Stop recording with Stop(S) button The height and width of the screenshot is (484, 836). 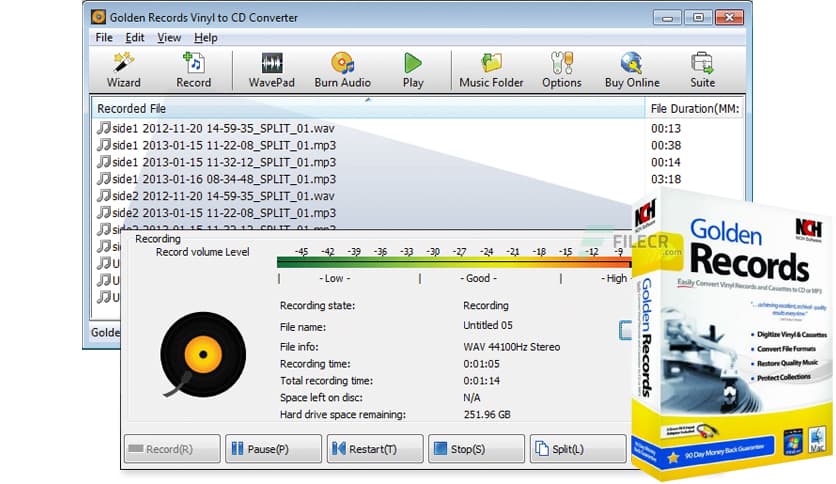pyautogui.click(x=476, y=449)
